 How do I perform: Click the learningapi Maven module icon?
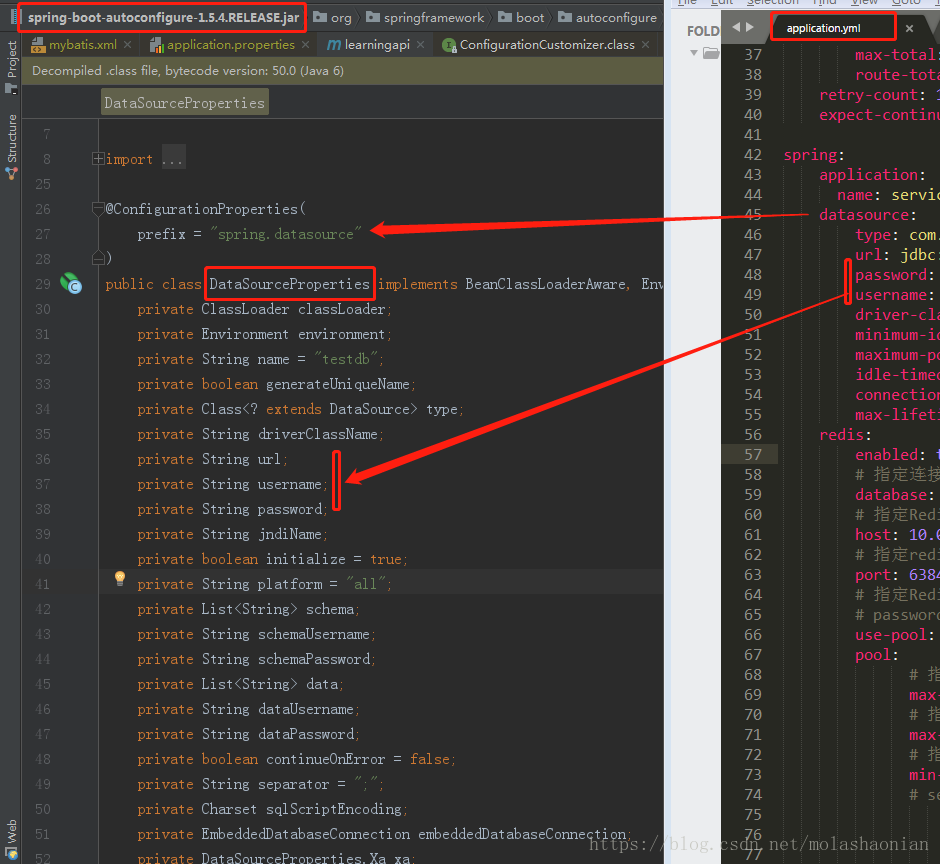(x=334, y=45)
